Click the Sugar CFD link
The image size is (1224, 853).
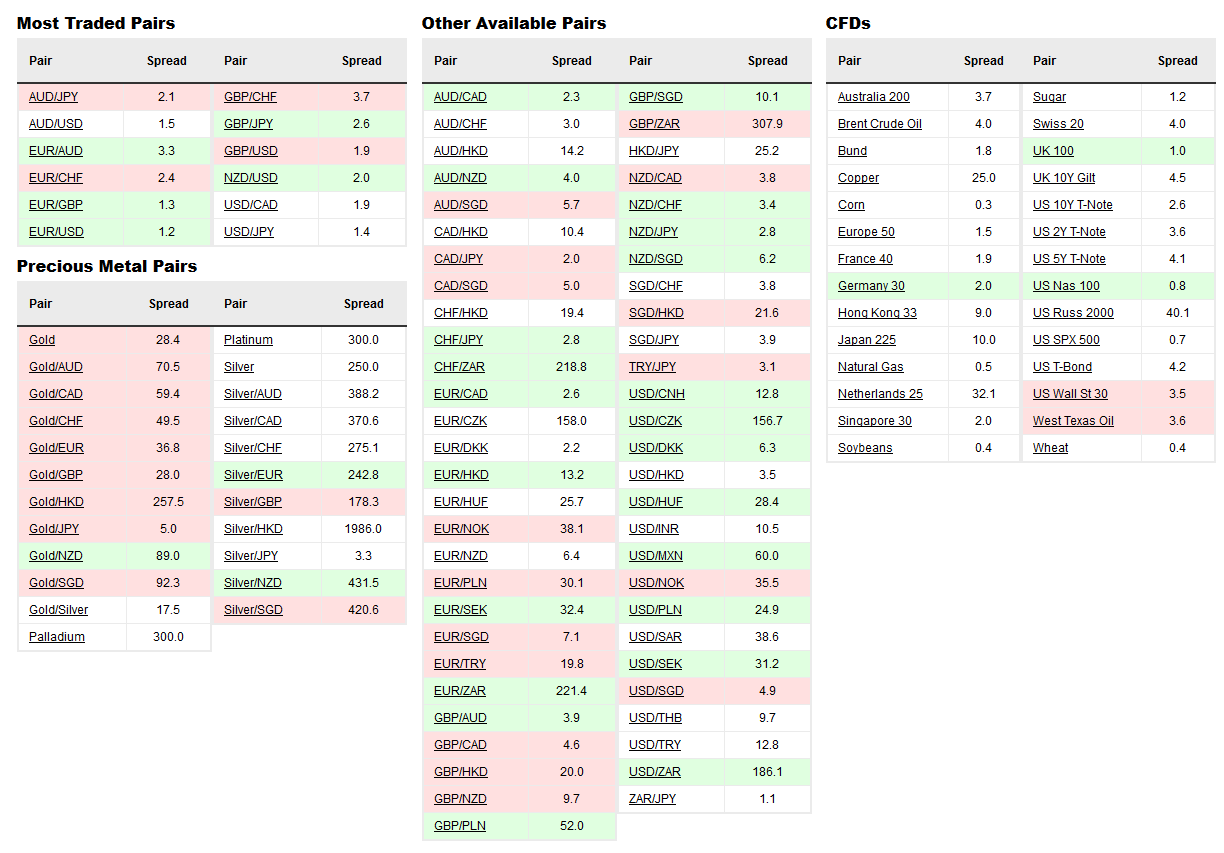coord(1049,97)
